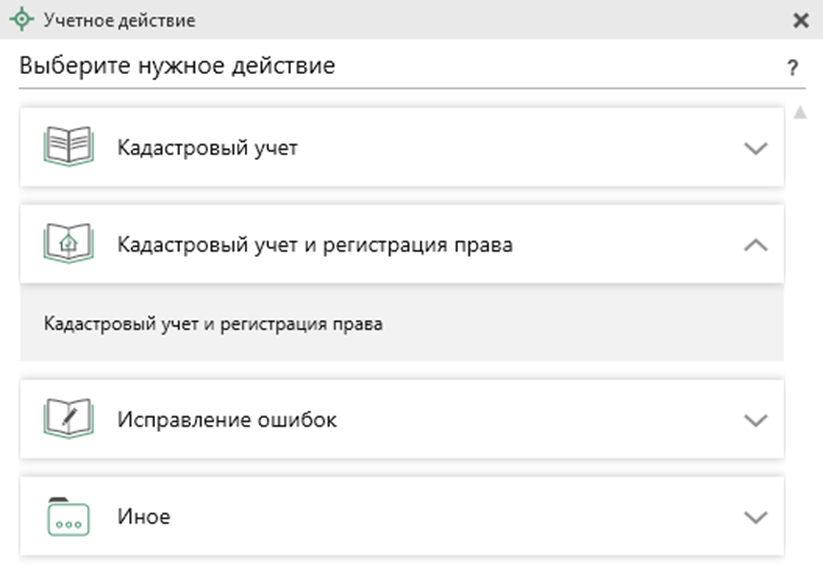Viewport: 823px width, 566px height.
Task: Collapse Кадастровый учет и регистрация права with up chevron
Action: tap(756, 245)
